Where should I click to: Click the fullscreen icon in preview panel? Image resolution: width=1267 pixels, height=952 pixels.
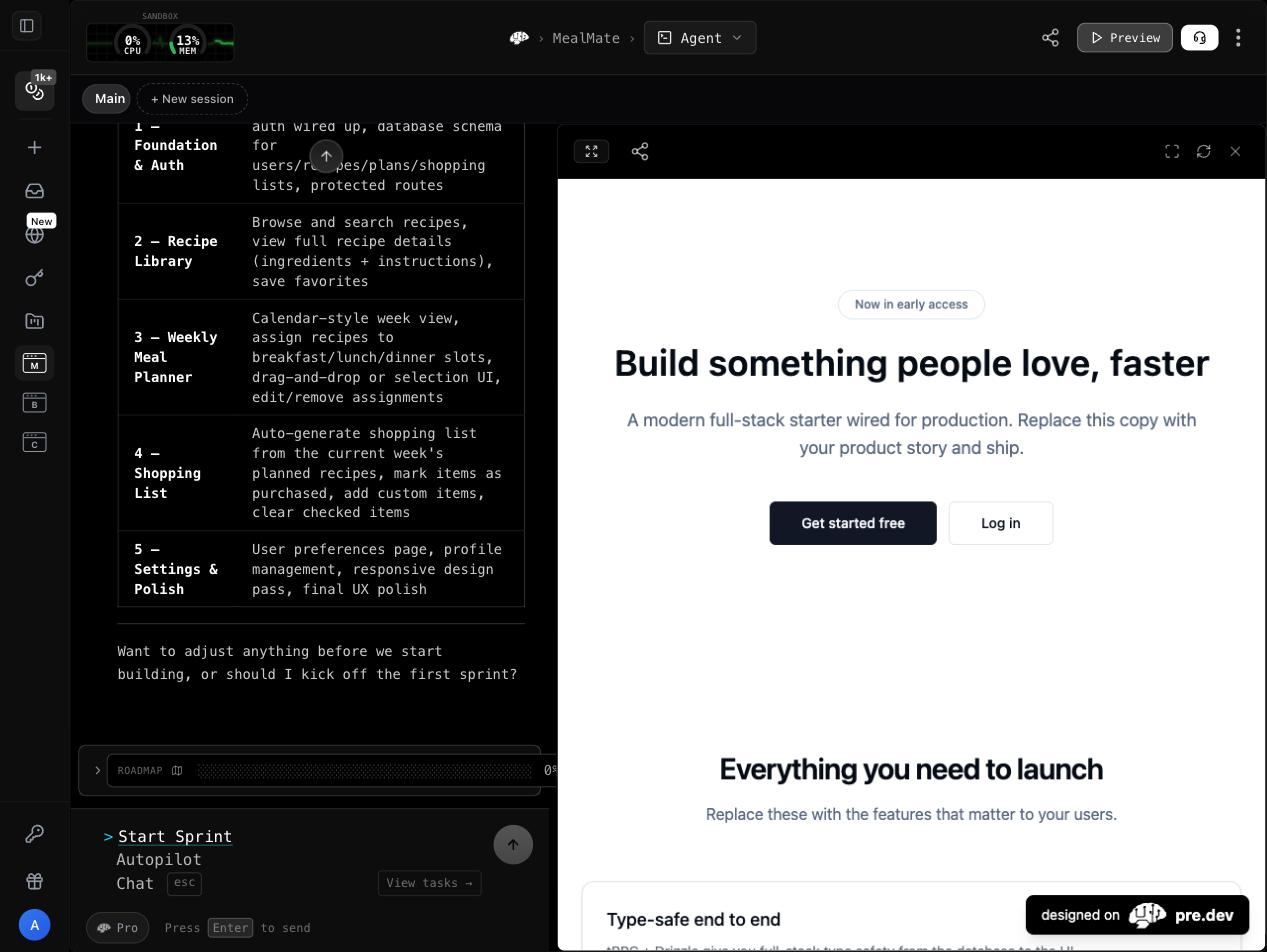(1172, 152)
